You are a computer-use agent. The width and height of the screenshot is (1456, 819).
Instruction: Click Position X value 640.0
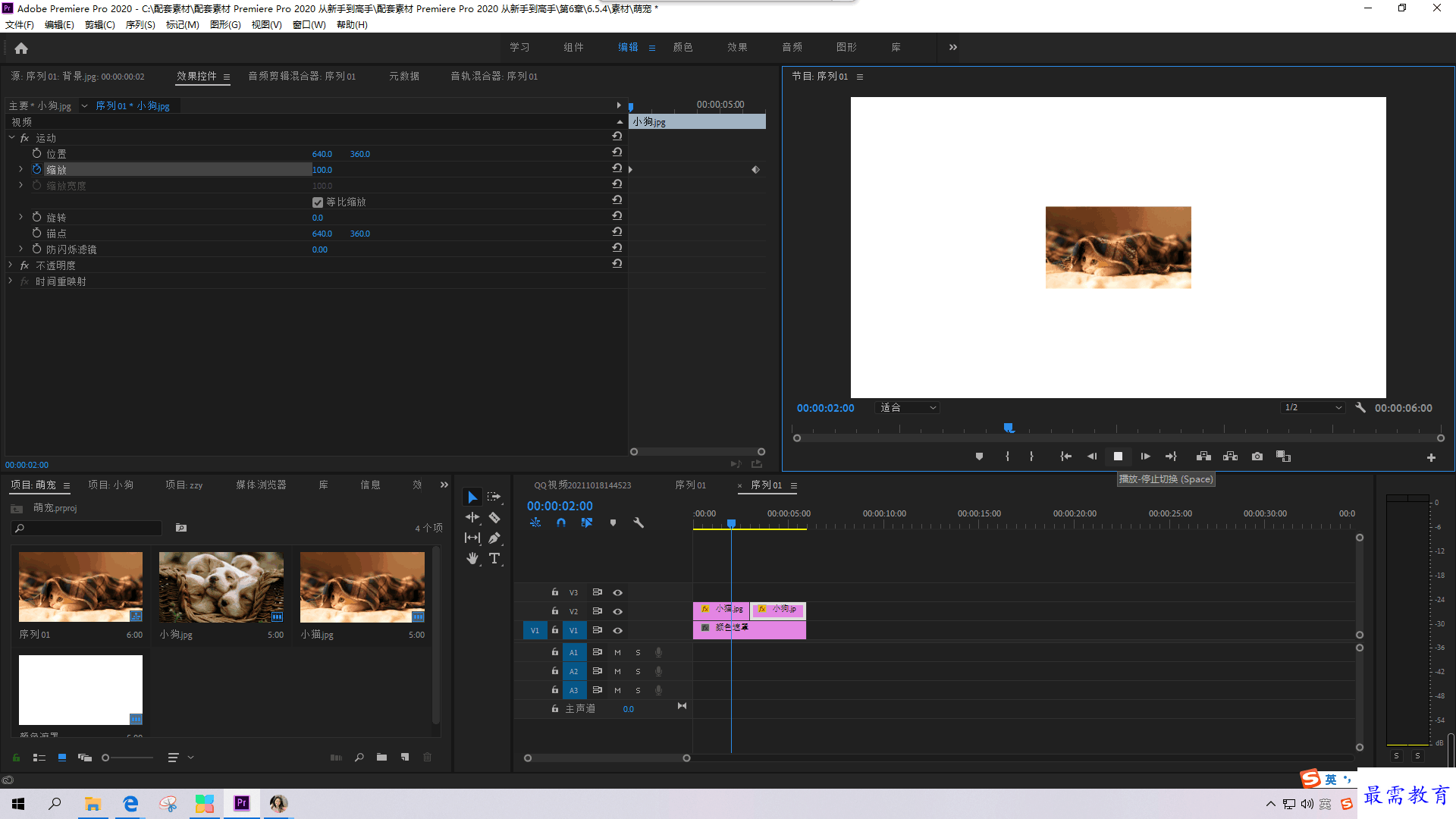[322, 154]
